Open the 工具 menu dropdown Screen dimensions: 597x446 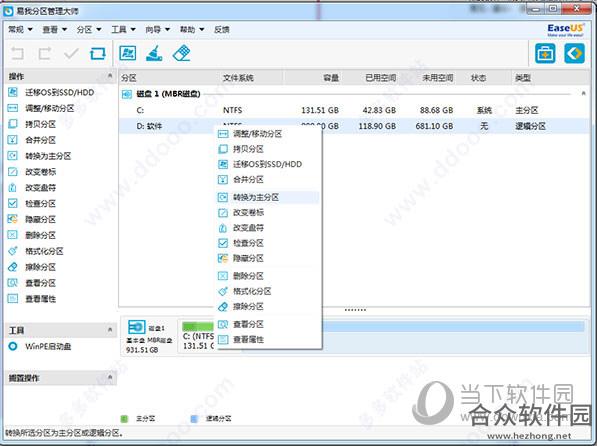[123, 29]
